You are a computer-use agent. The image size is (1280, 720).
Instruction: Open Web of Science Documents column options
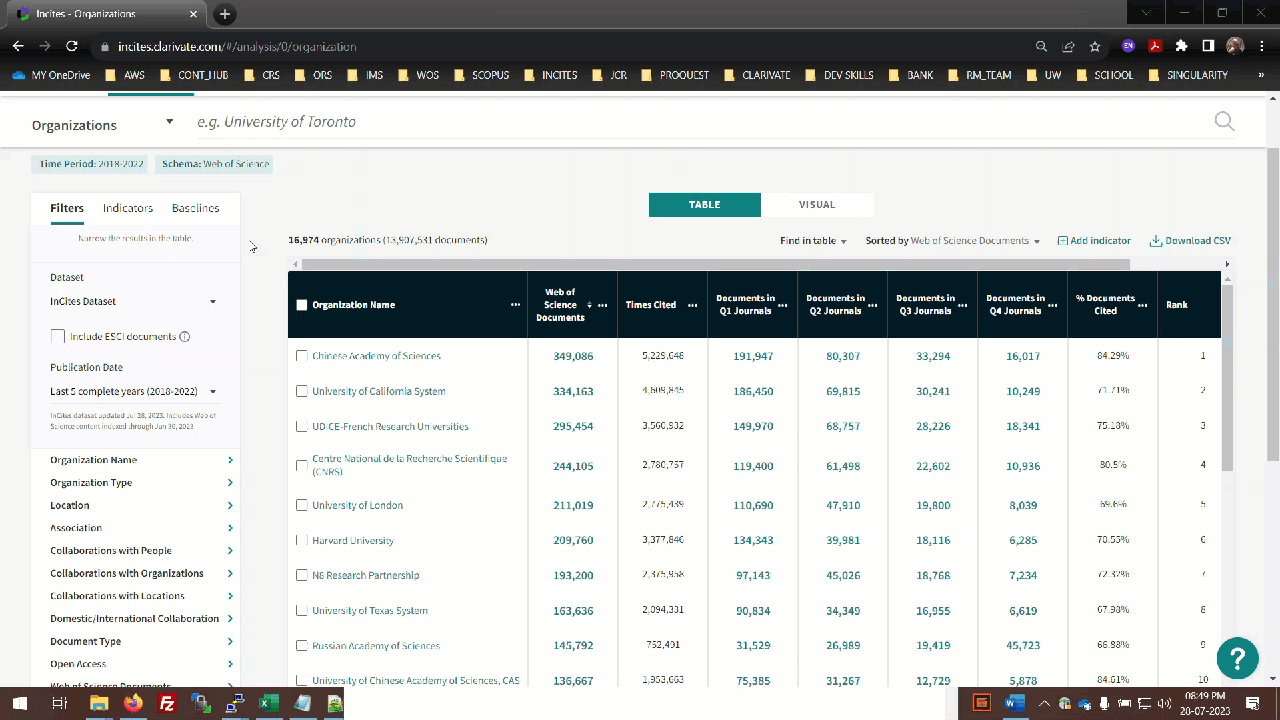(x=603, y=305)
